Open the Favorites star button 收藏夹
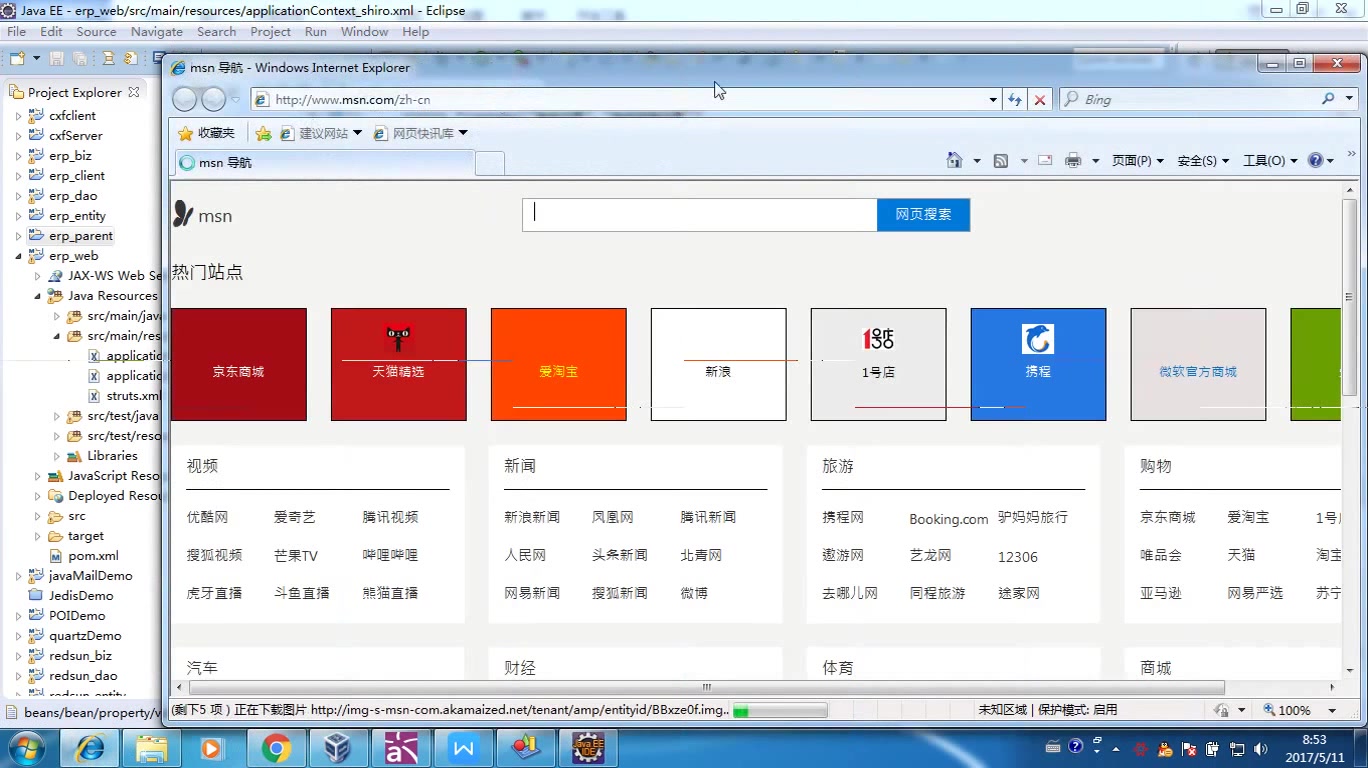Screen dimensions: 1368x768 [206, 133]
